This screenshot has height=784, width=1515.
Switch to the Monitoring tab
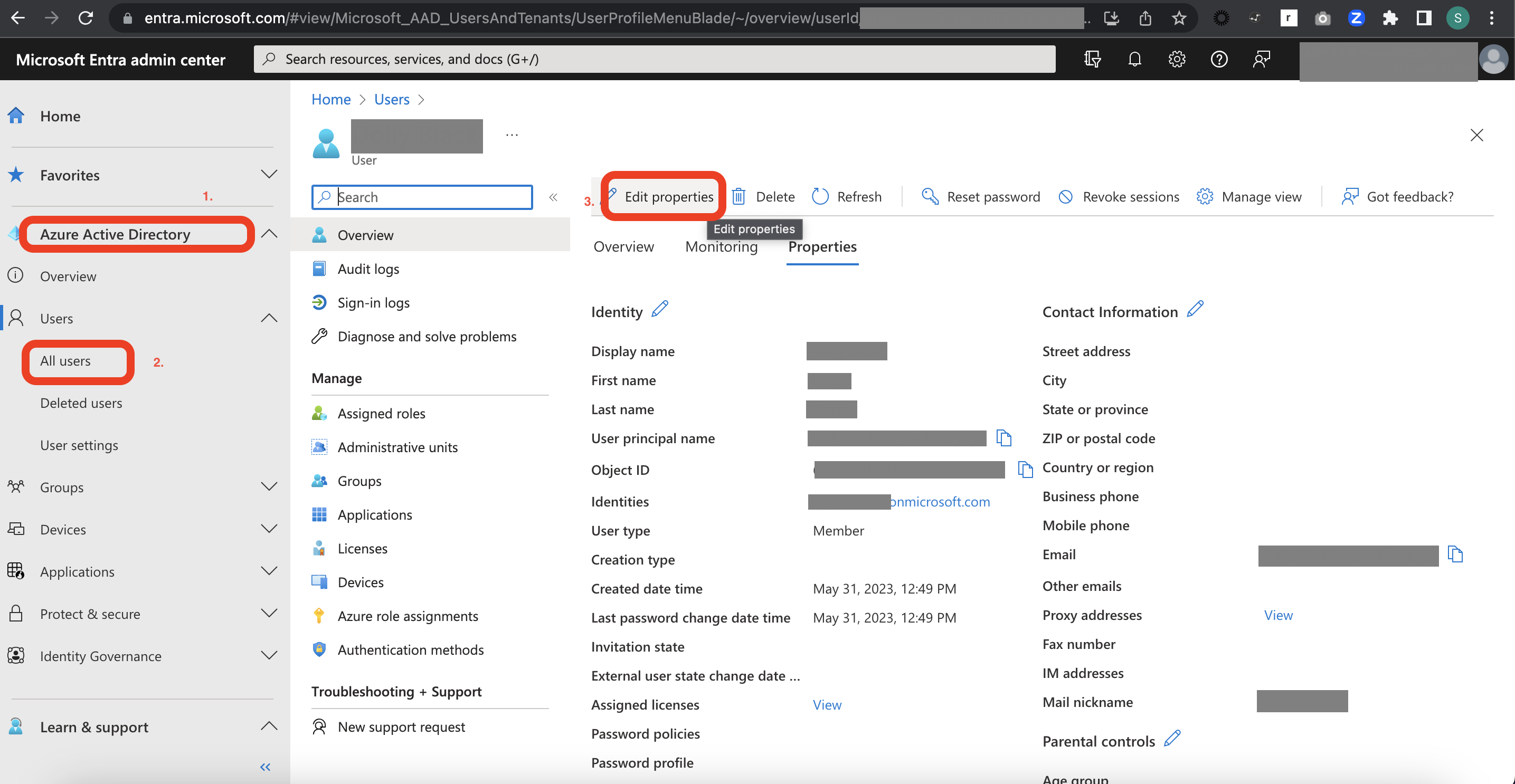tap(721, 246)
